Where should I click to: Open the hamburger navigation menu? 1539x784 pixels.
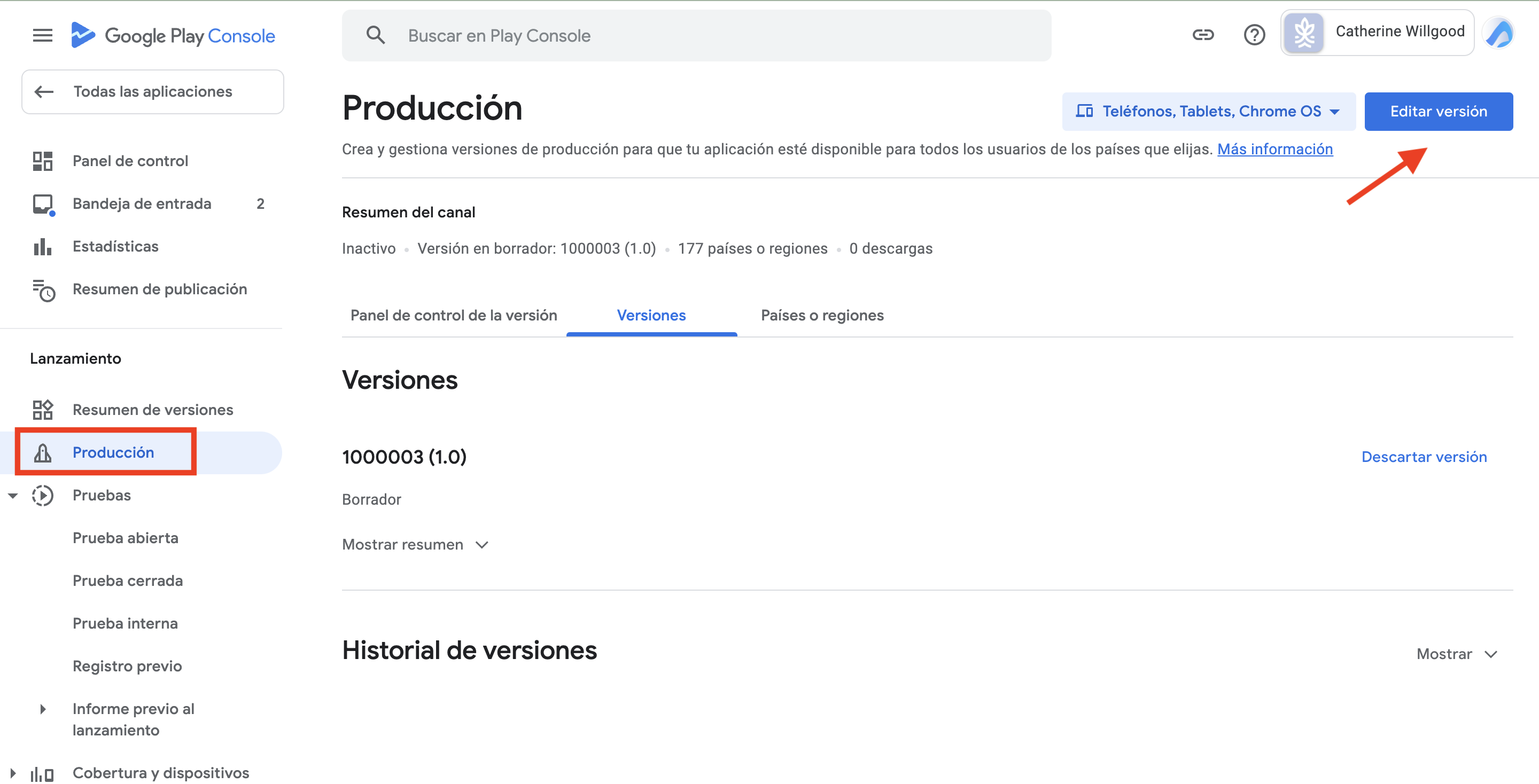click(42, 36)
